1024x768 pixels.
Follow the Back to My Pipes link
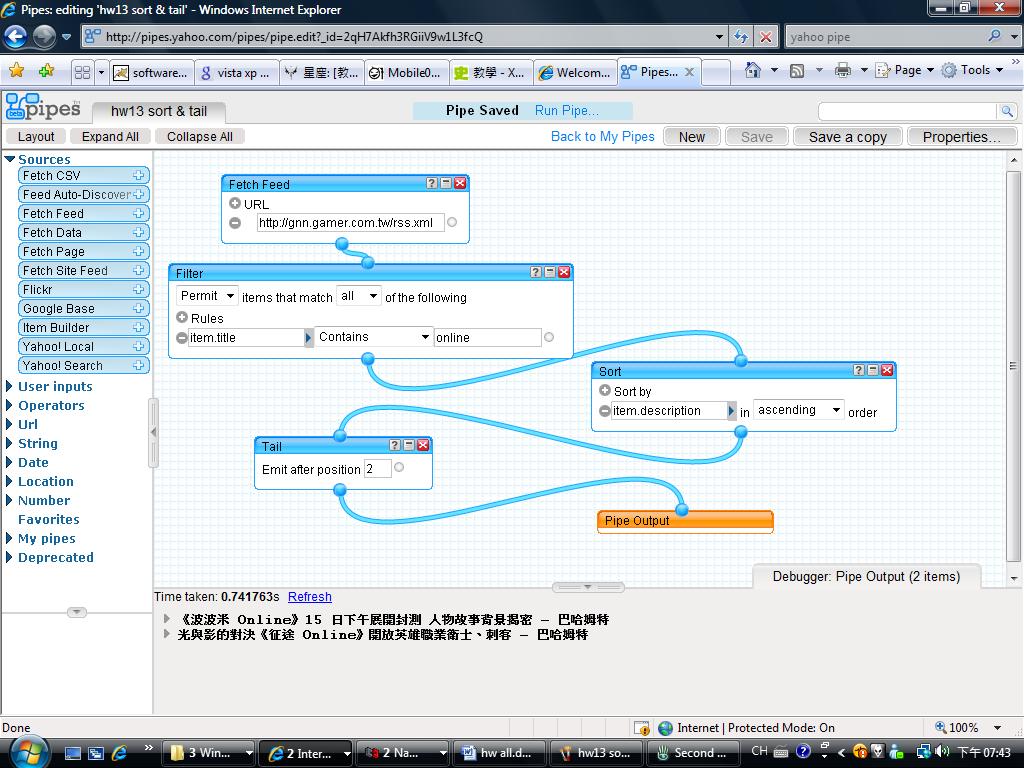point(602,136)
